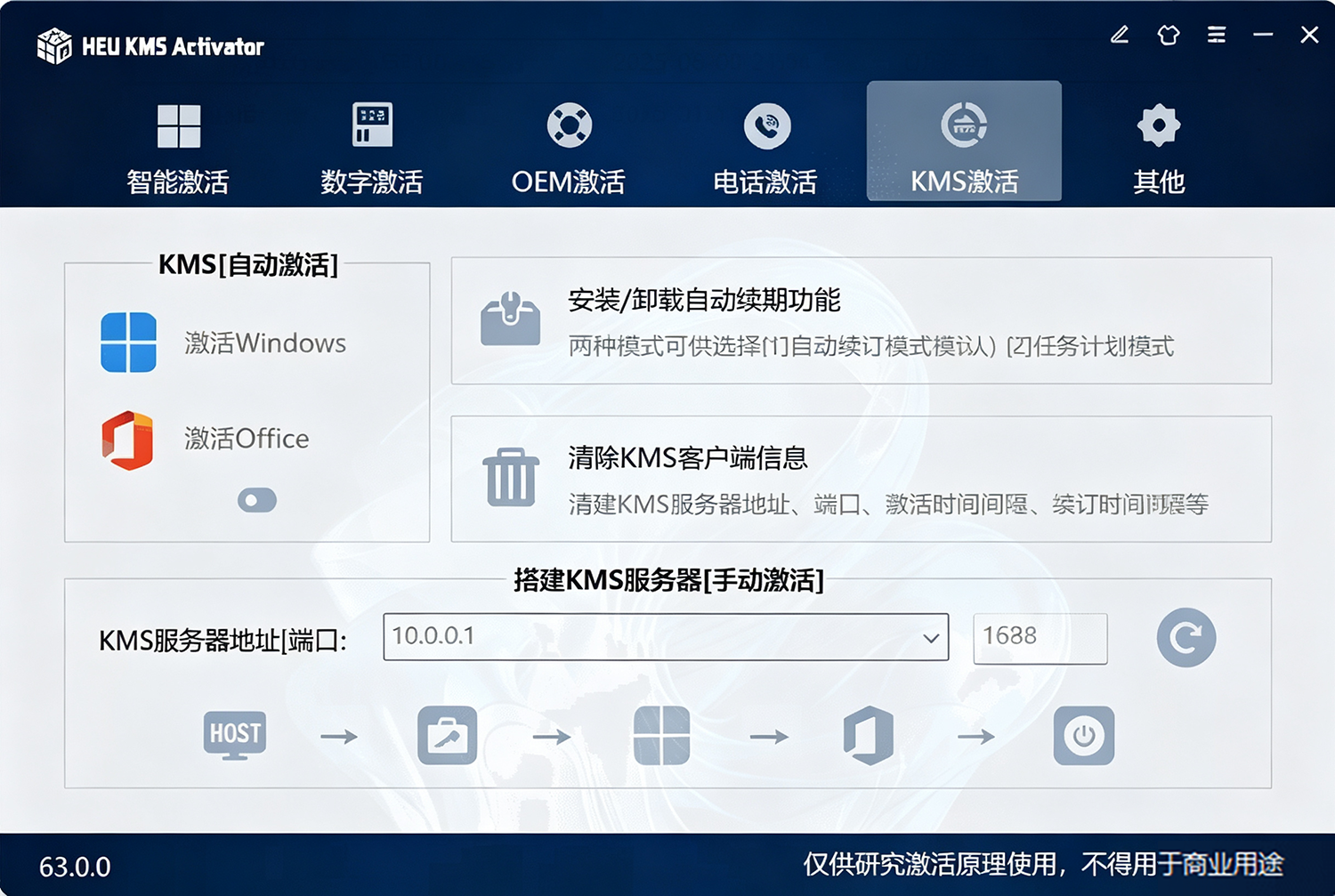Image resolution: width=1335 pixels, height=896 pixels.
Task: Click the install box icon for auto-renewal
Action: (510, 319)
